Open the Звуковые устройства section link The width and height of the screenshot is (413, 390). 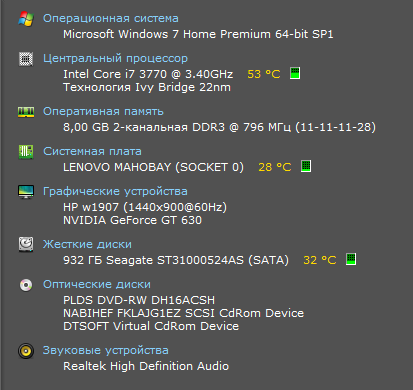point(106,350)
